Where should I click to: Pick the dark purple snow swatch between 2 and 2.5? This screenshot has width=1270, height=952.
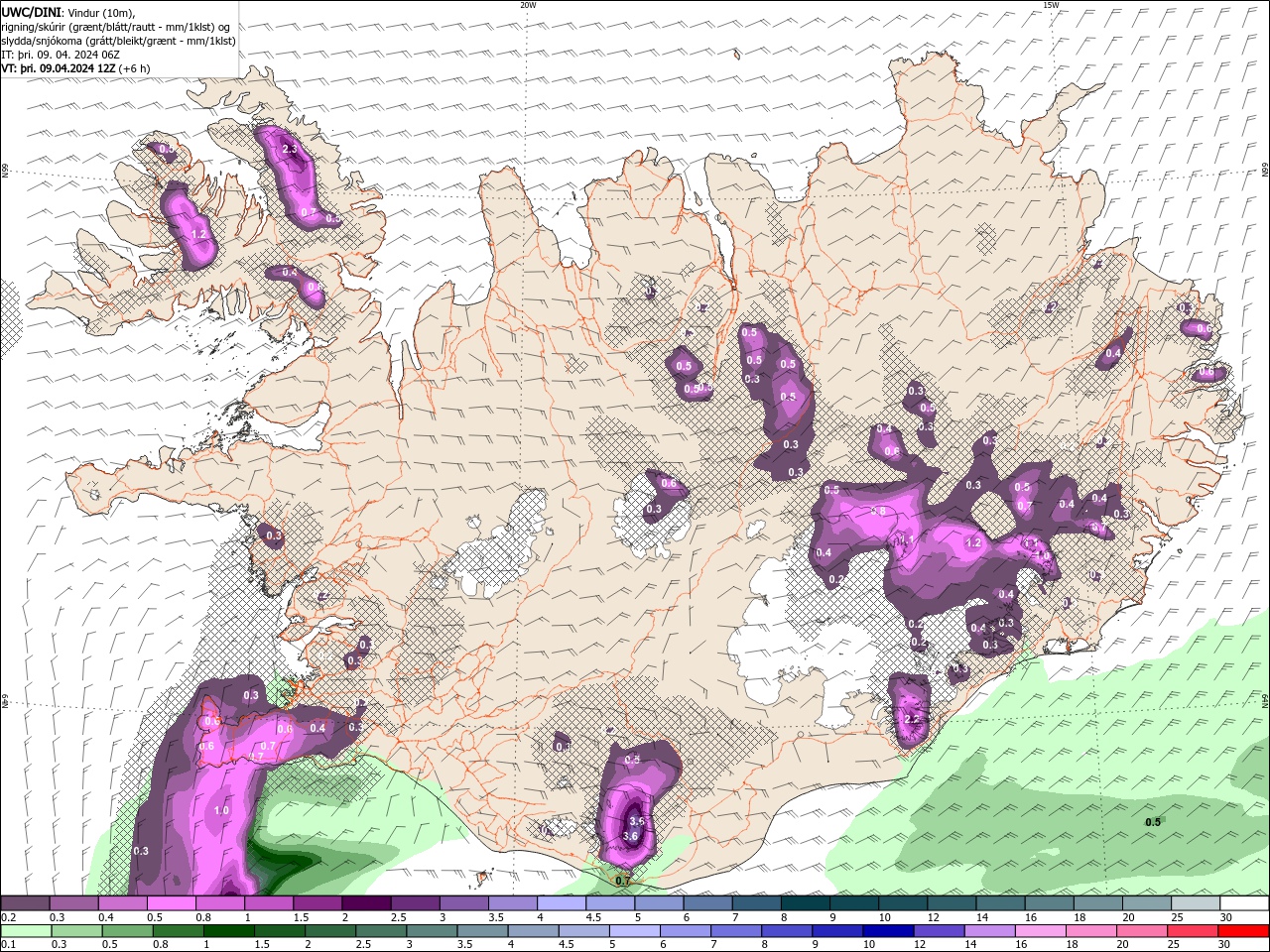(x=366, y=903)
